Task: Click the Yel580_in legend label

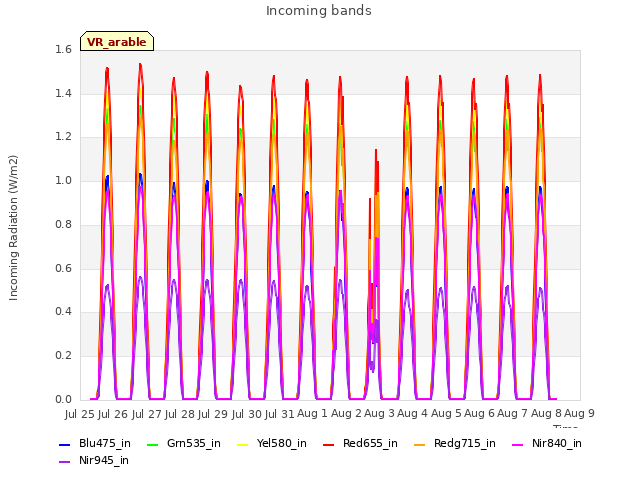Action: click(x=282, y=443)
